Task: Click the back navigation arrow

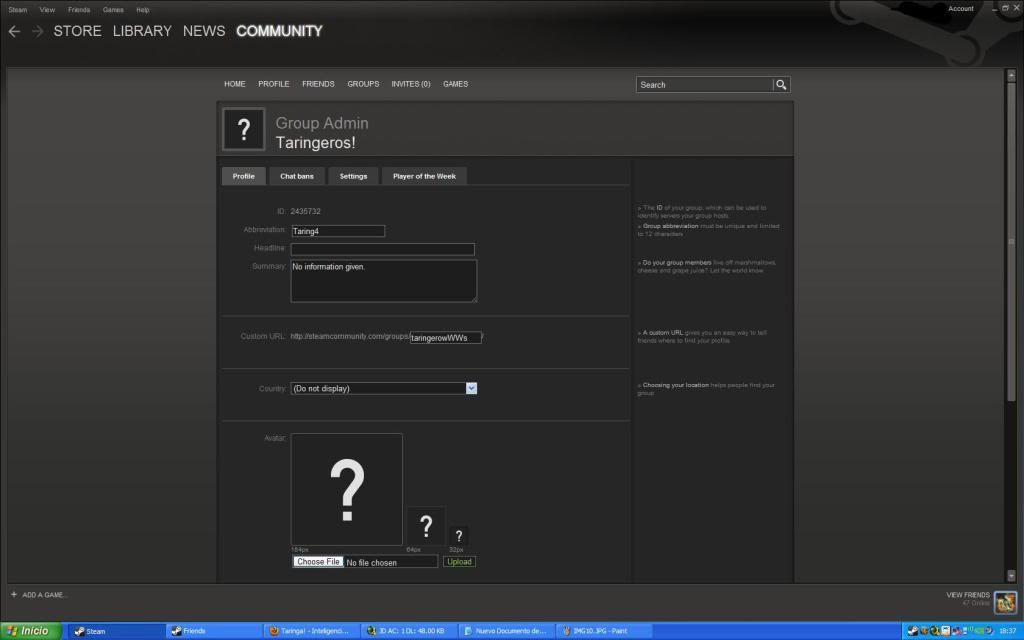Action: [14, 31]
